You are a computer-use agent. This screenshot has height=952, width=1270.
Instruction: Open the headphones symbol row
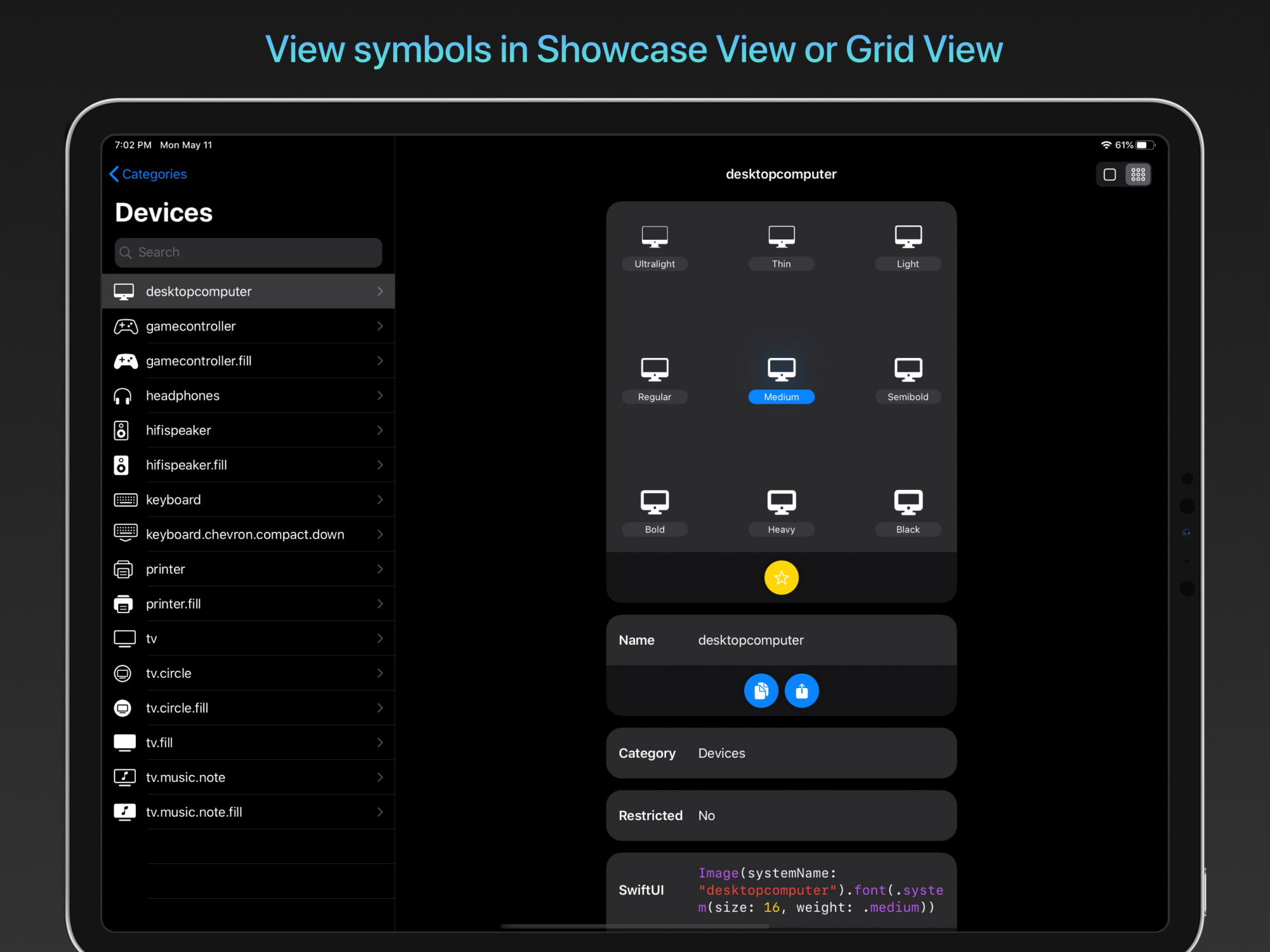point(248,395)
